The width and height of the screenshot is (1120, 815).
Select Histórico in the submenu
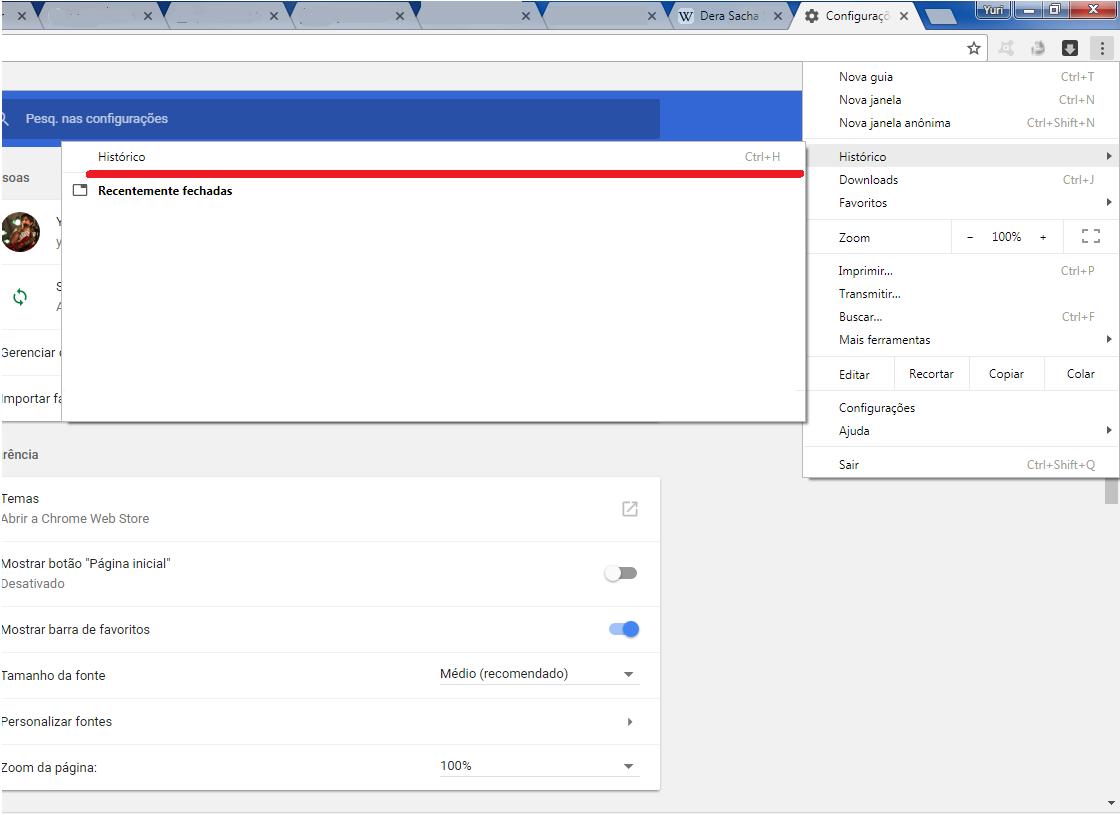point(122,157)
